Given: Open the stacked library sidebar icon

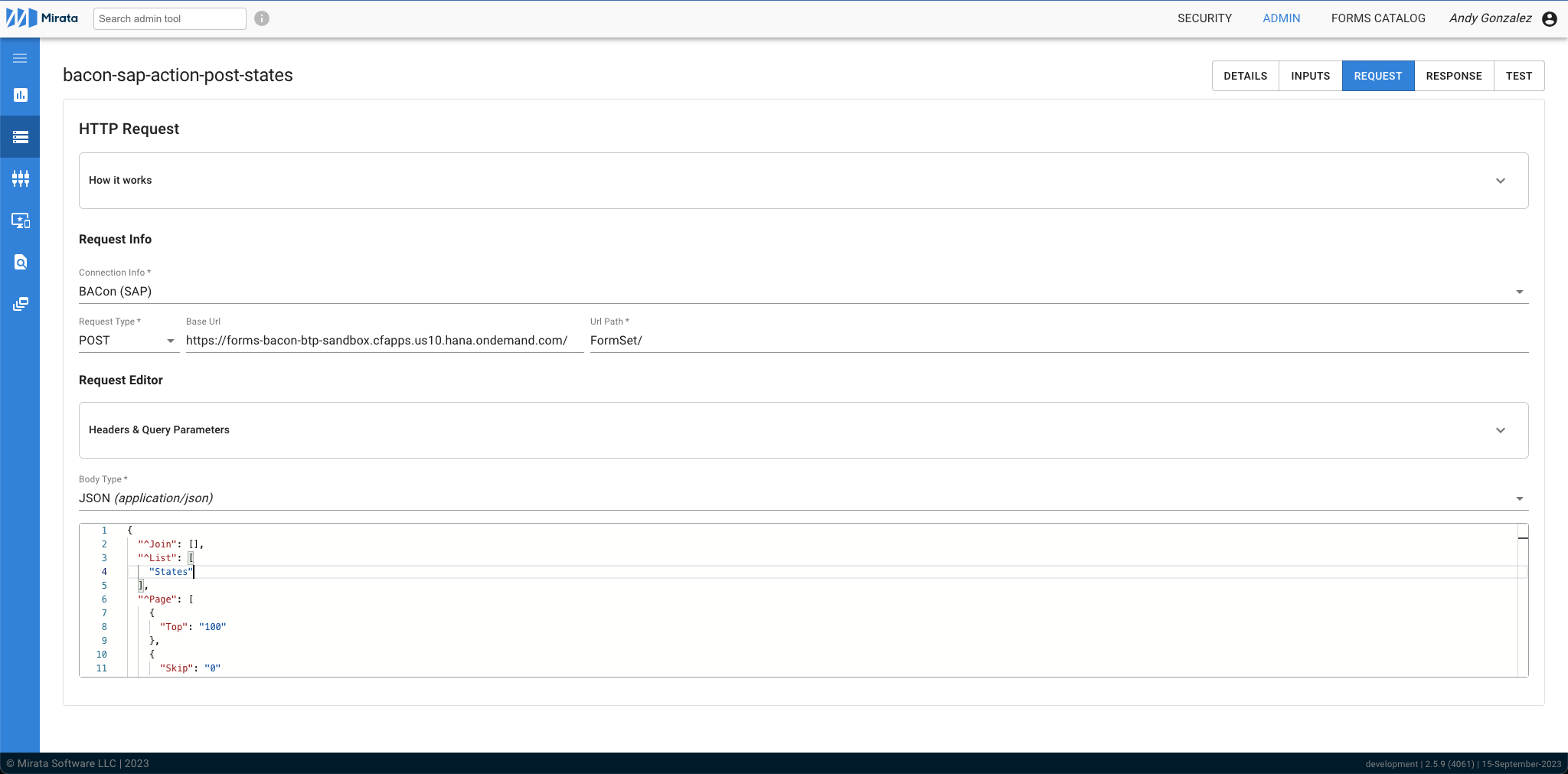Looking at the screenshot, I should coord(21,304).
